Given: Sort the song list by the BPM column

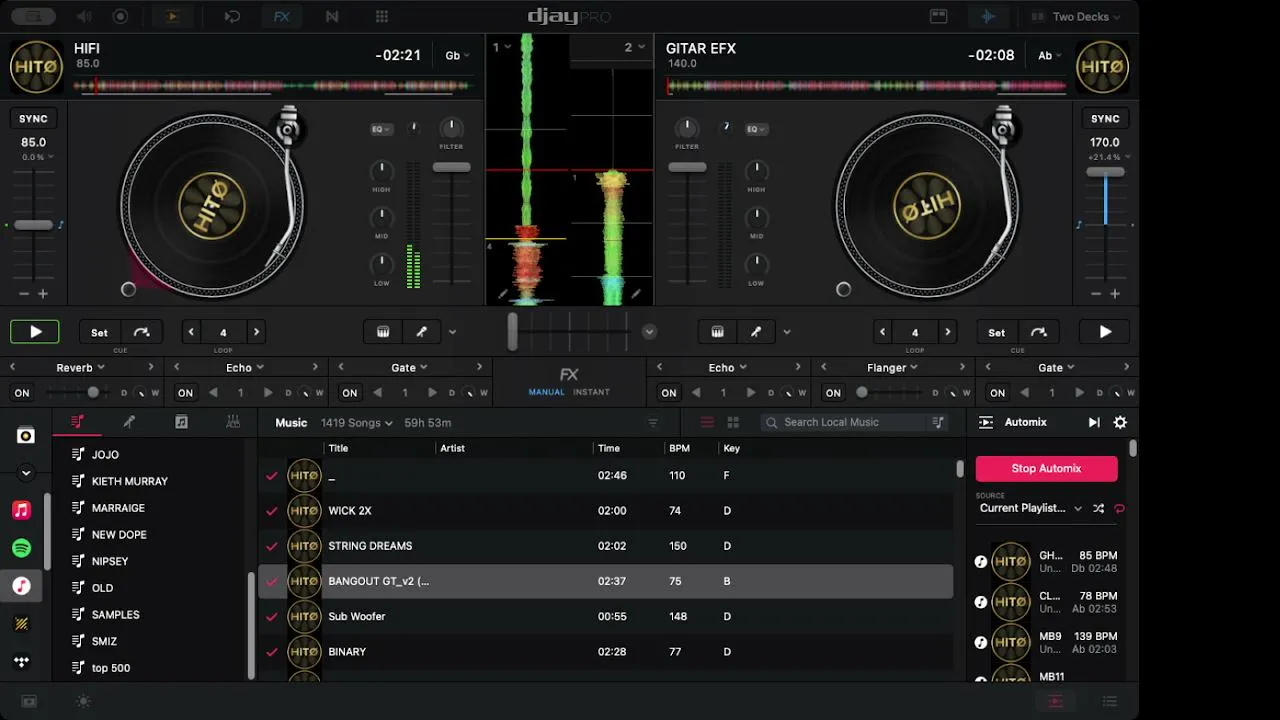Looking at the screenshot, I should pos(680,448).
